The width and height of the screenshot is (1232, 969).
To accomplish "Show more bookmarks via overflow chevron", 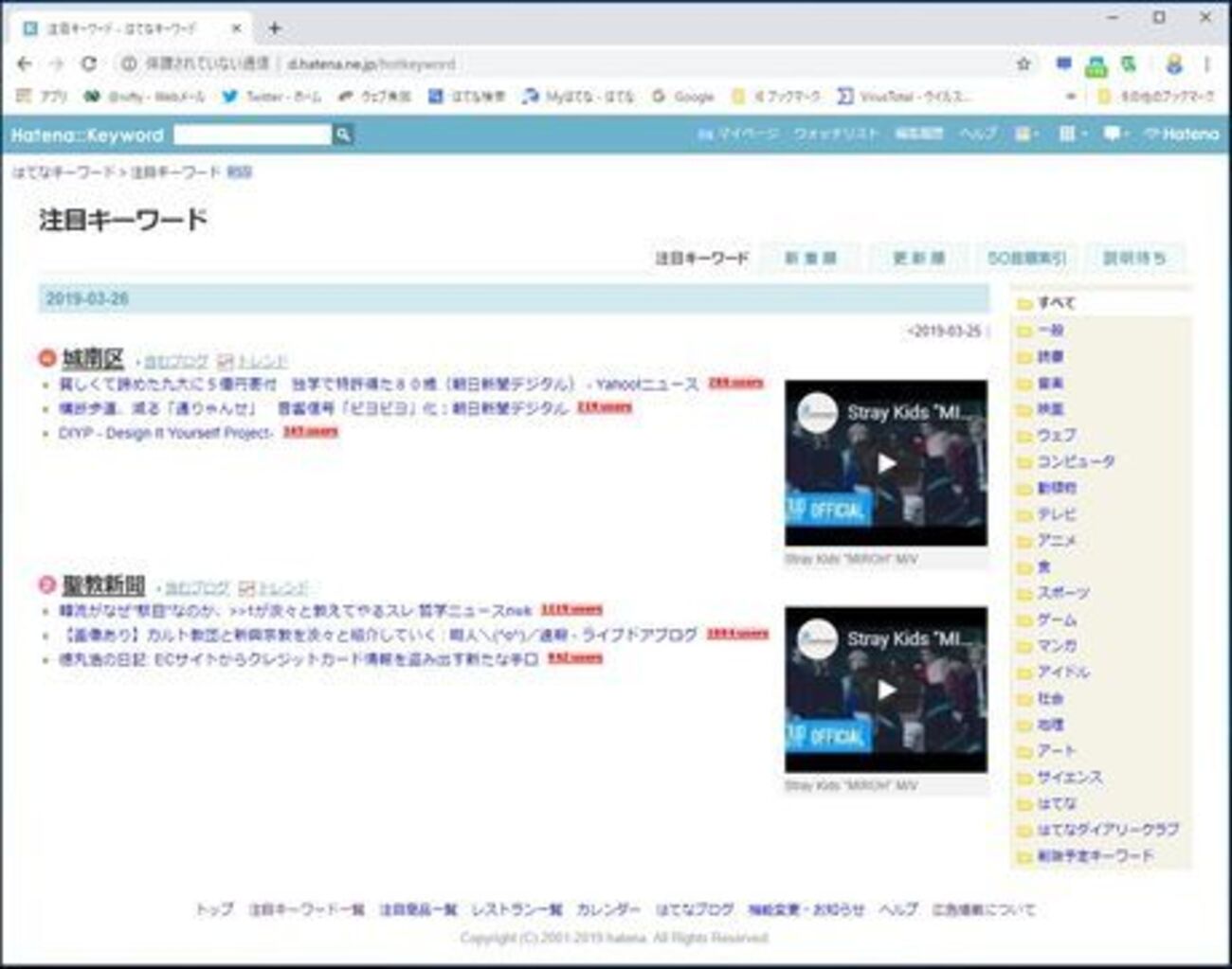I will coord(1071,97).
